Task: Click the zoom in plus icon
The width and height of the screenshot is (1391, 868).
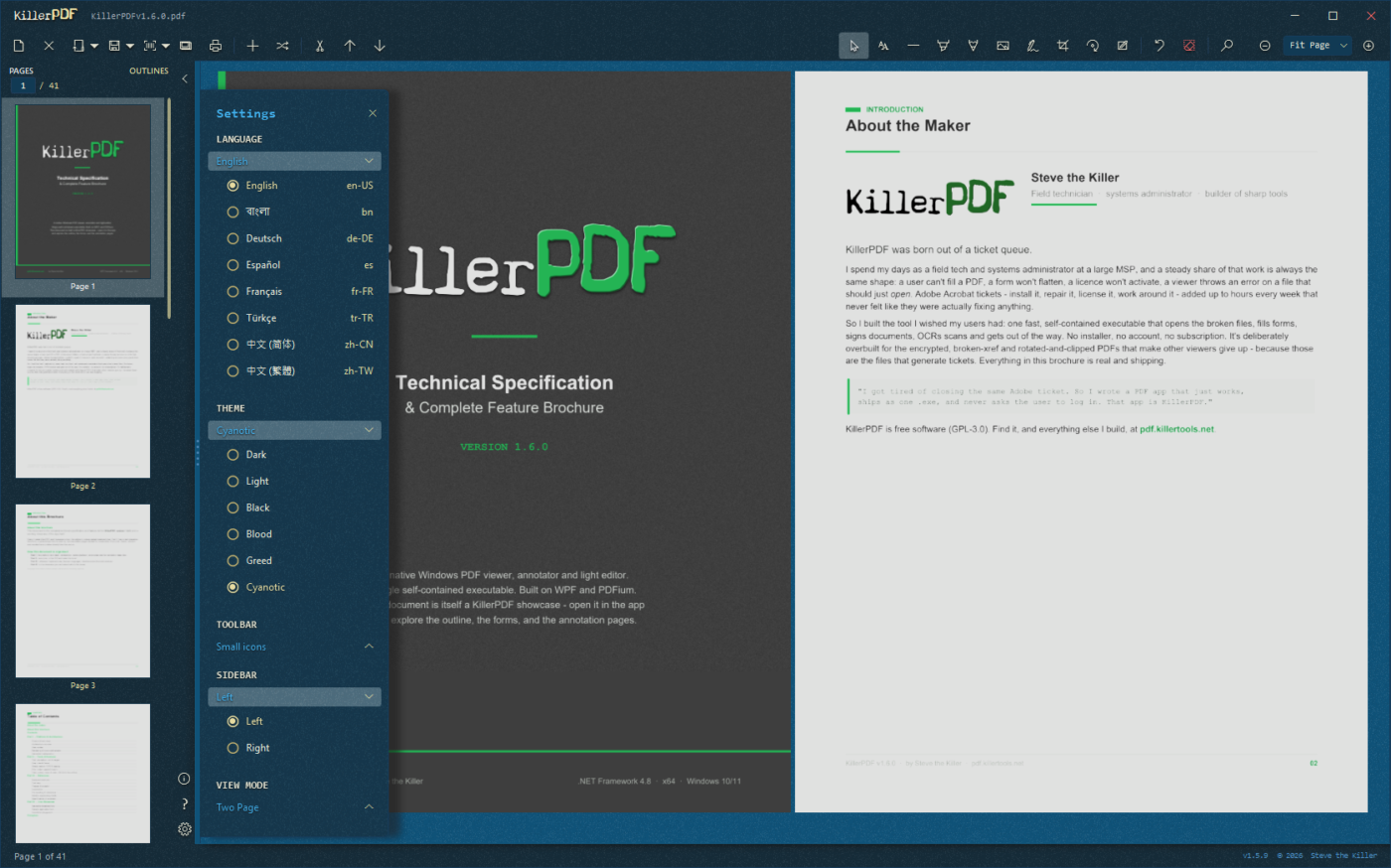Action: (1368, 46)
